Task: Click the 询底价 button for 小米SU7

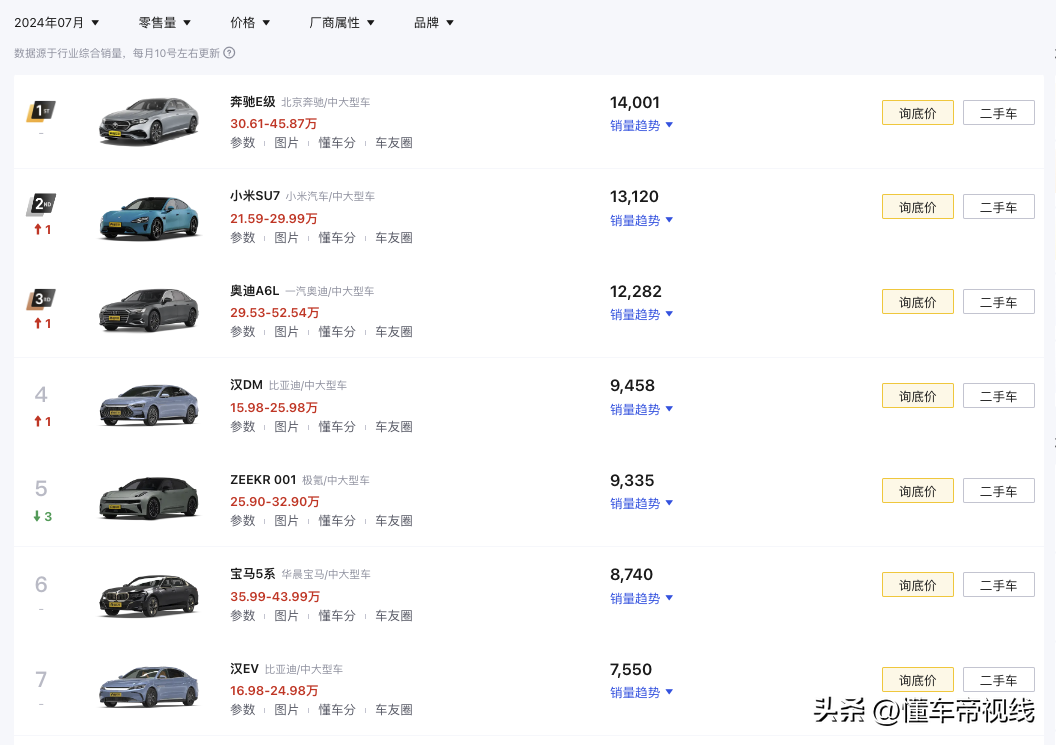Action: [x=917, y=206]
